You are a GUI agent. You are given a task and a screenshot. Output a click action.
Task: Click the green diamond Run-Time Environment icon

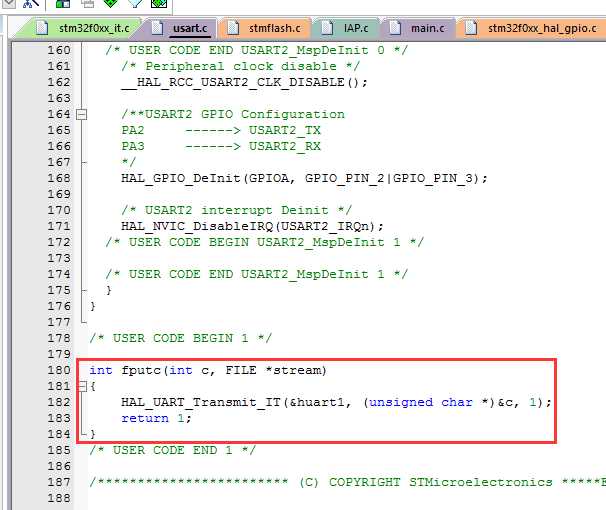click(x=111, y=4)
